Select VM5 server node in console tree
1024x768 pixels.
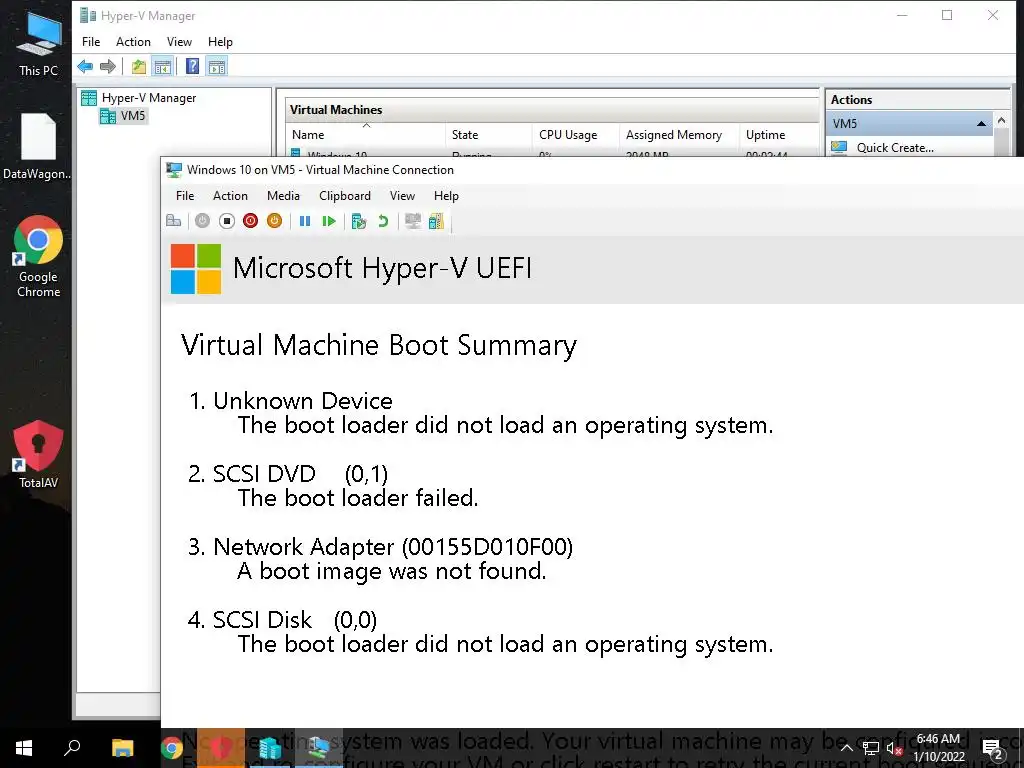pyautogui.click(x=123, y=116)
